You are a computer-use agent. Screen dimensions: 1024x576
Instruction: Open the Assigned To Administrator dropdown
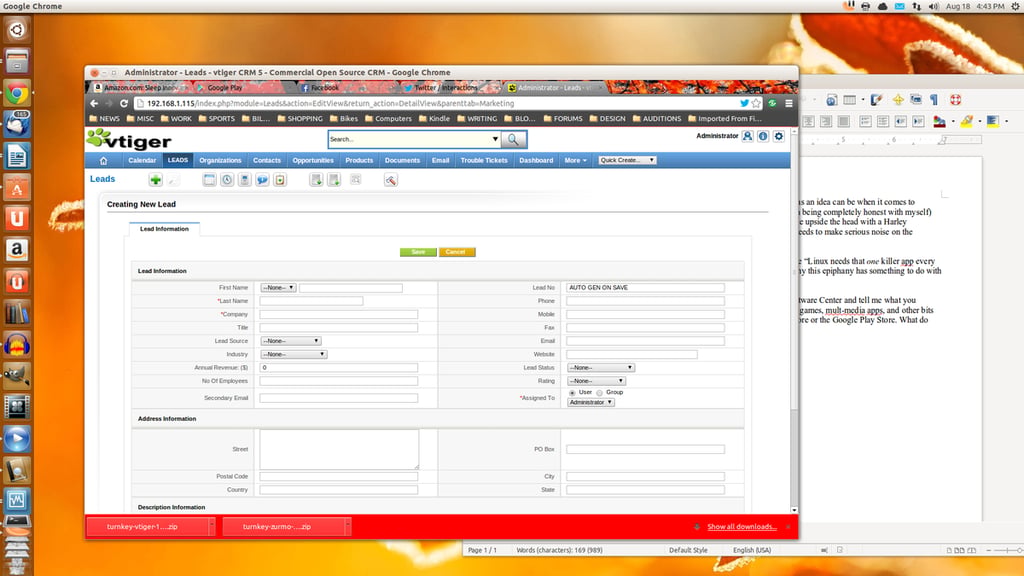(590, 402)
